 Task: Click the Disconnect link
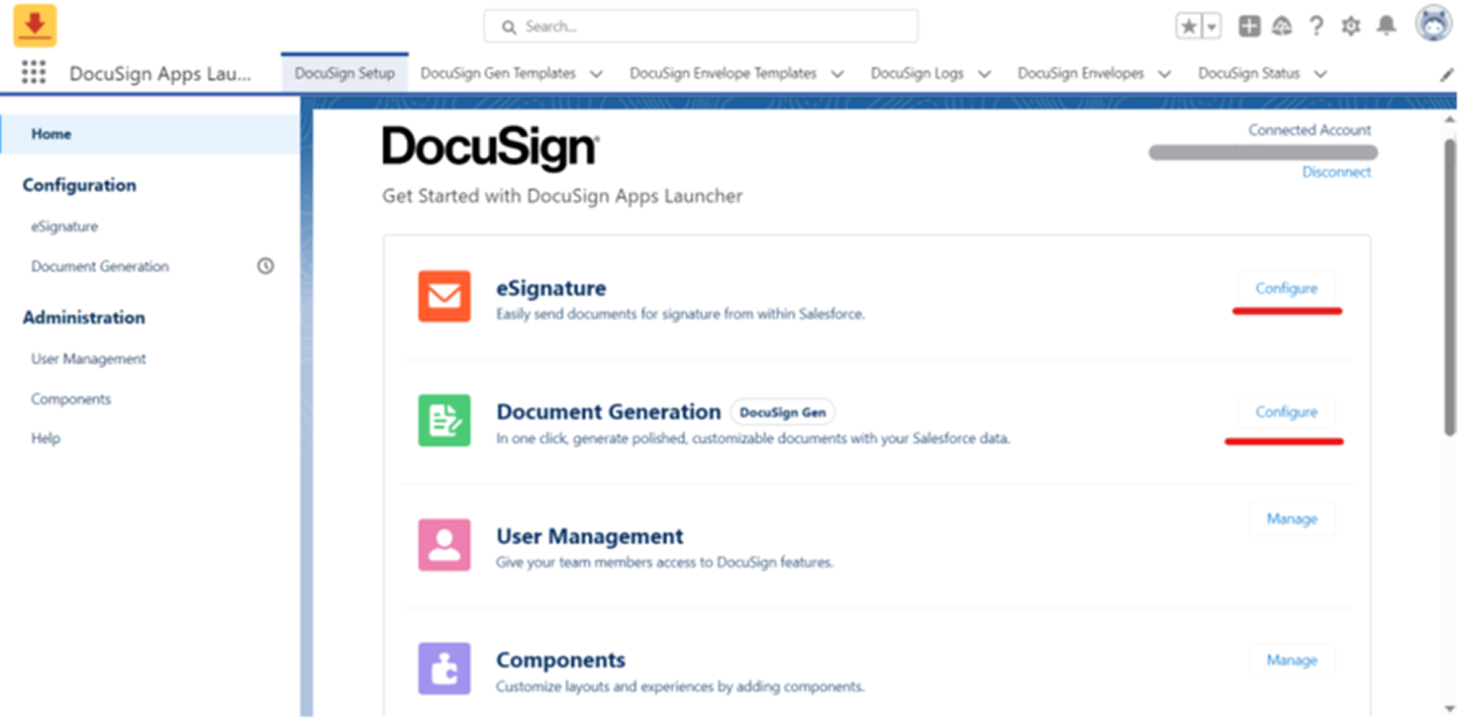1336,172
